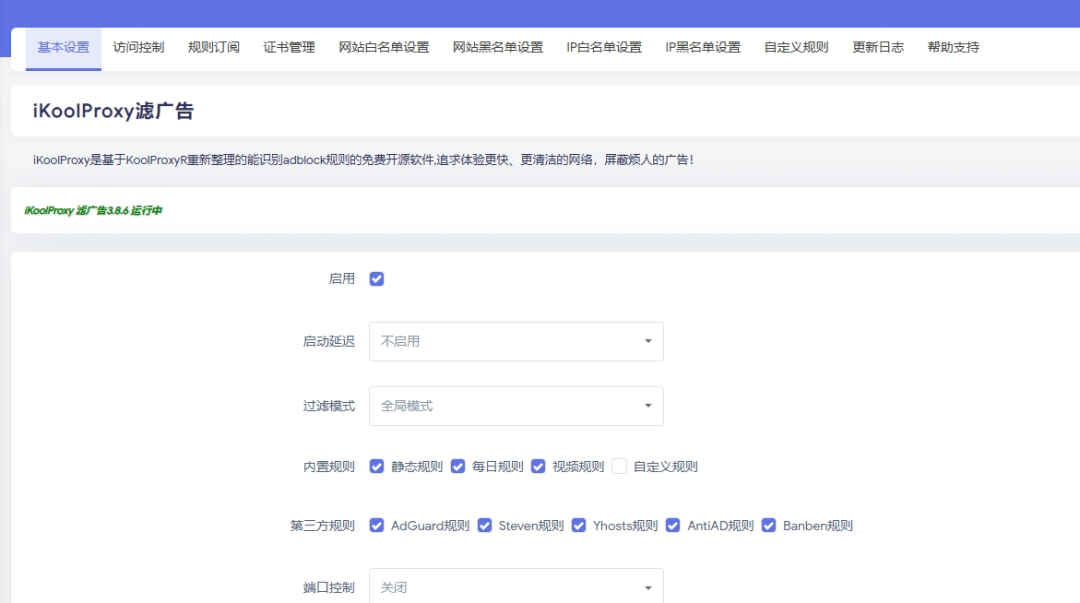Disable the 启用 checkbox

pos(376,278)
